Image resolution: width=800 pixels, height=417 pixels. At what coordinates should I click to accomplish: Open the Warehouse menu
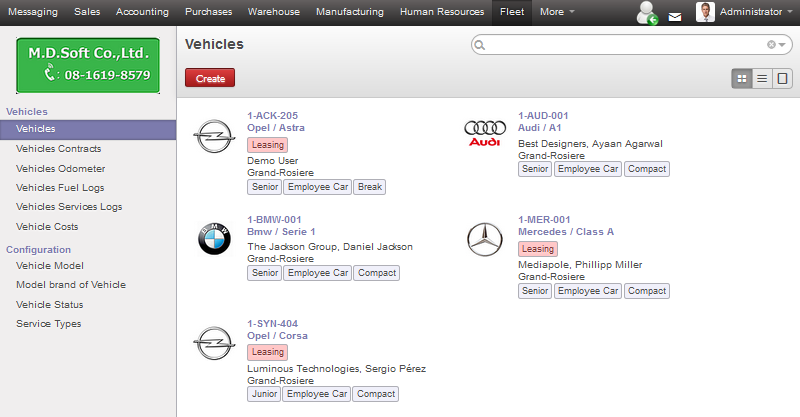274,12
